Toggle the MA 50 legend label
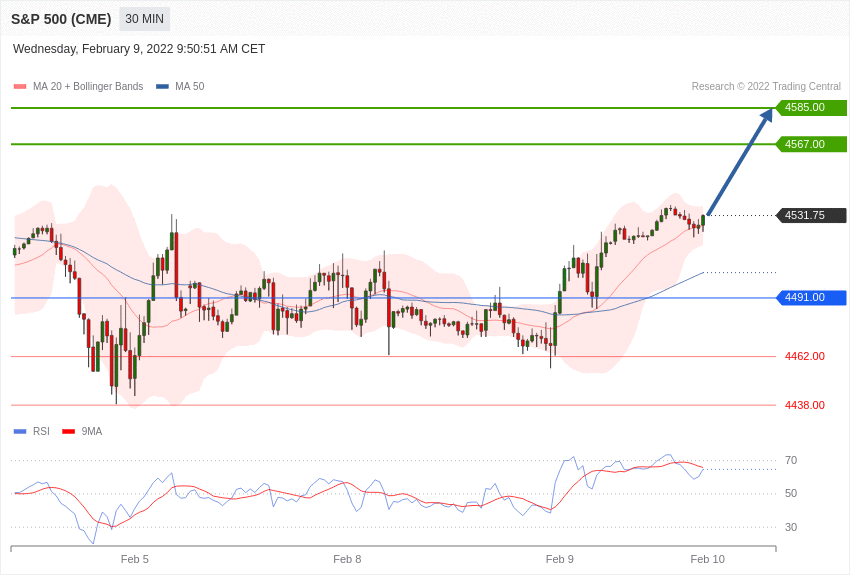The width and height of the screenshot is (850, 576). 189,87
